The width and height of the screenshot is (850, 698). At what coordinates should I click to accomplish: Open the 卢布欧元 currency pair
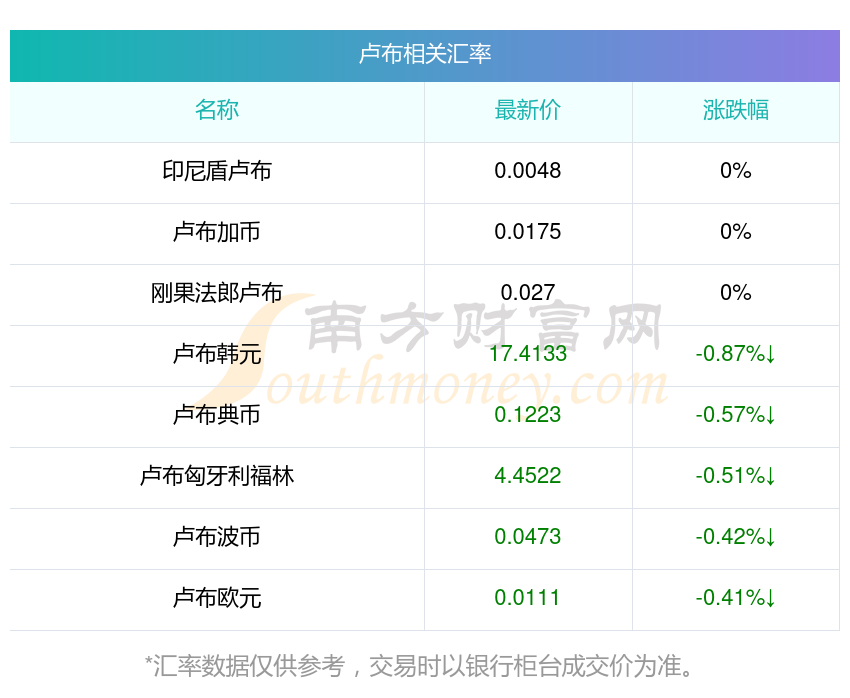click(217, 598)
